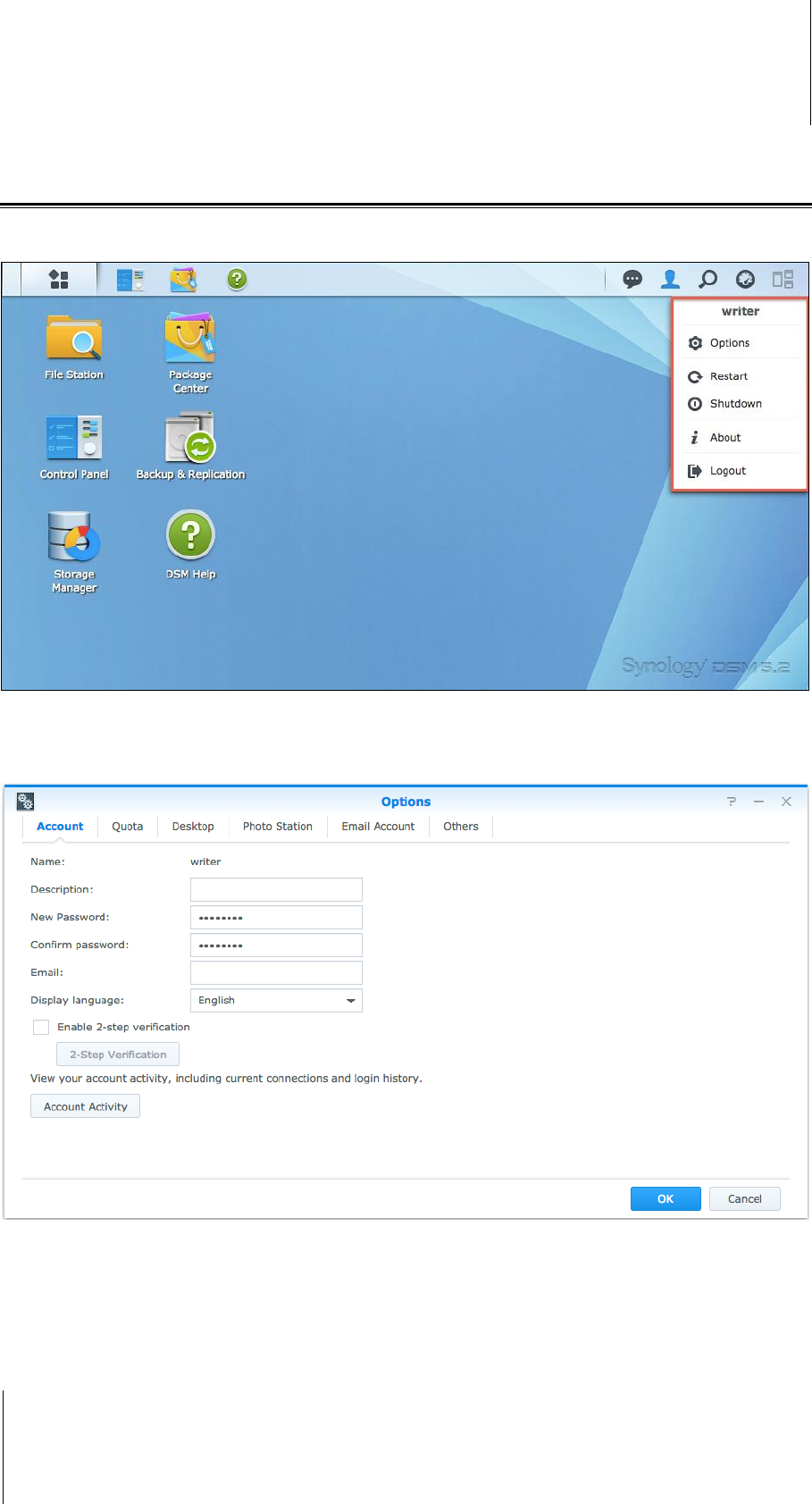
Task: Open the Account Activity button
Action: pyautogui.click(x=86, y=1106)
